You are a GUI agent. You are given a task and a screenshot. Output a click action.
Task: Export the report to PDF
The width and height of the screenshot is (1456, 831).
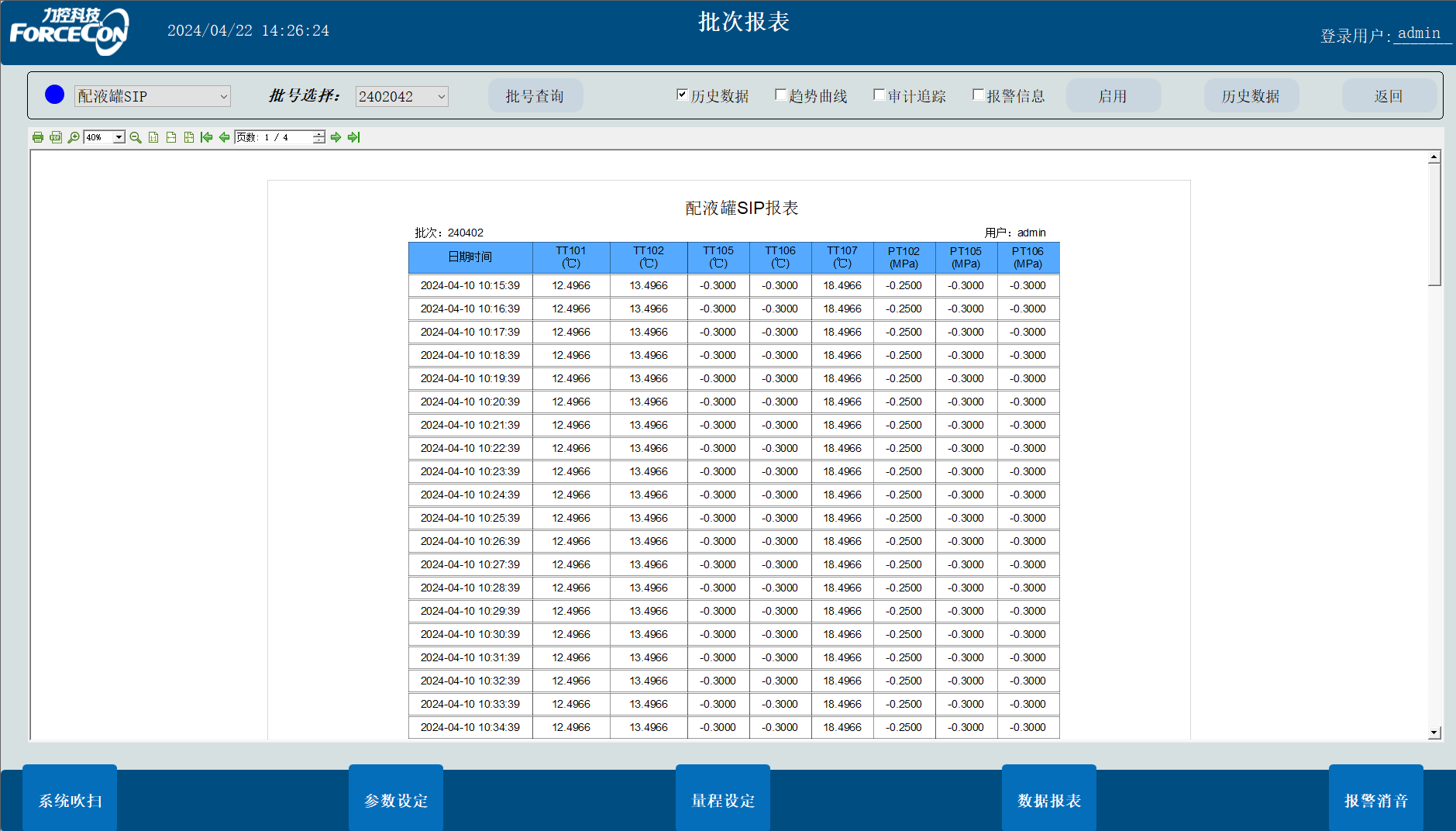pyautogui.click(x=56, y=137)
